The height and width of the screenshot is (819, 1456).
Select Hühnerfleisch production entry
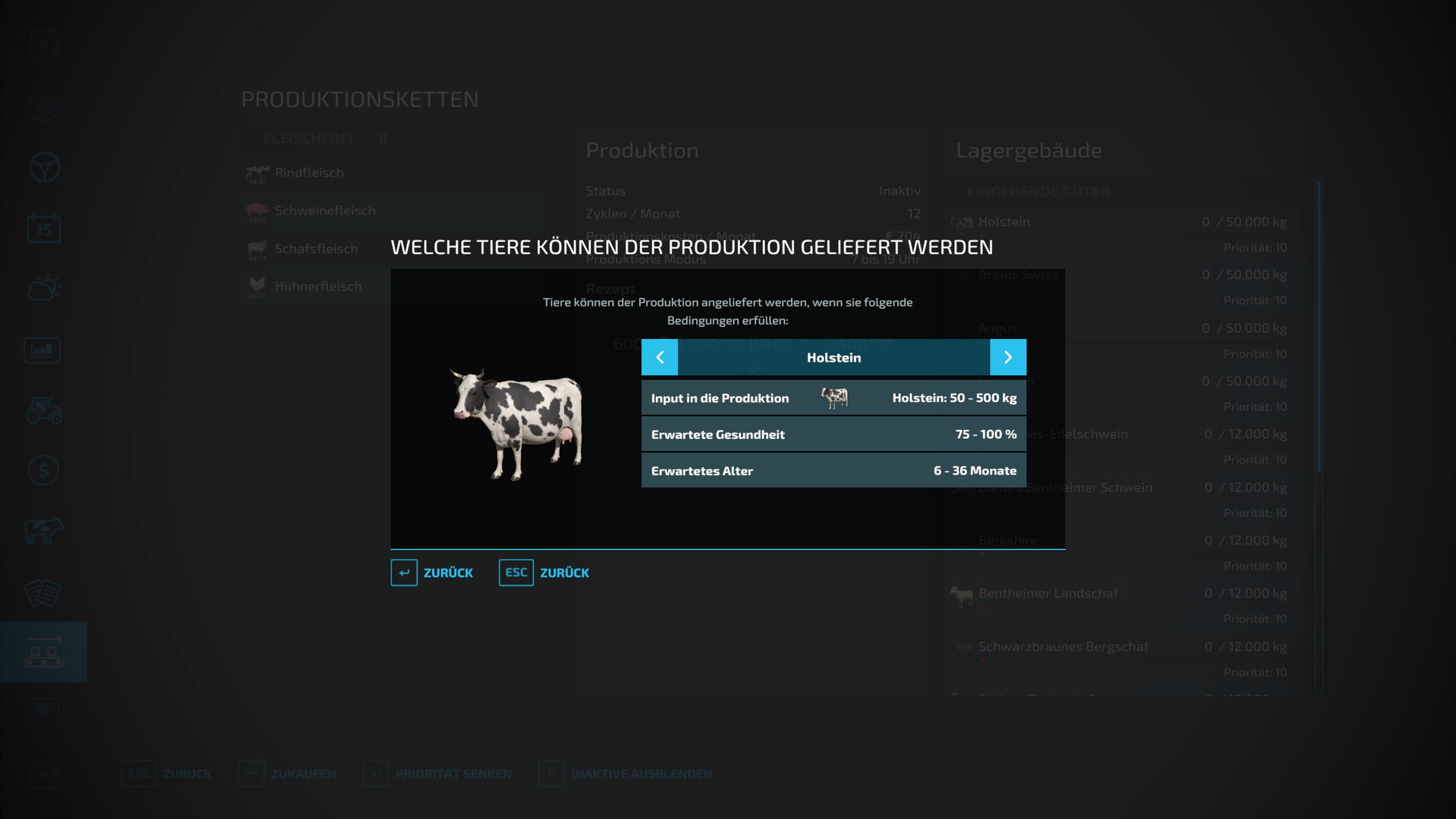tap(318, 287)
